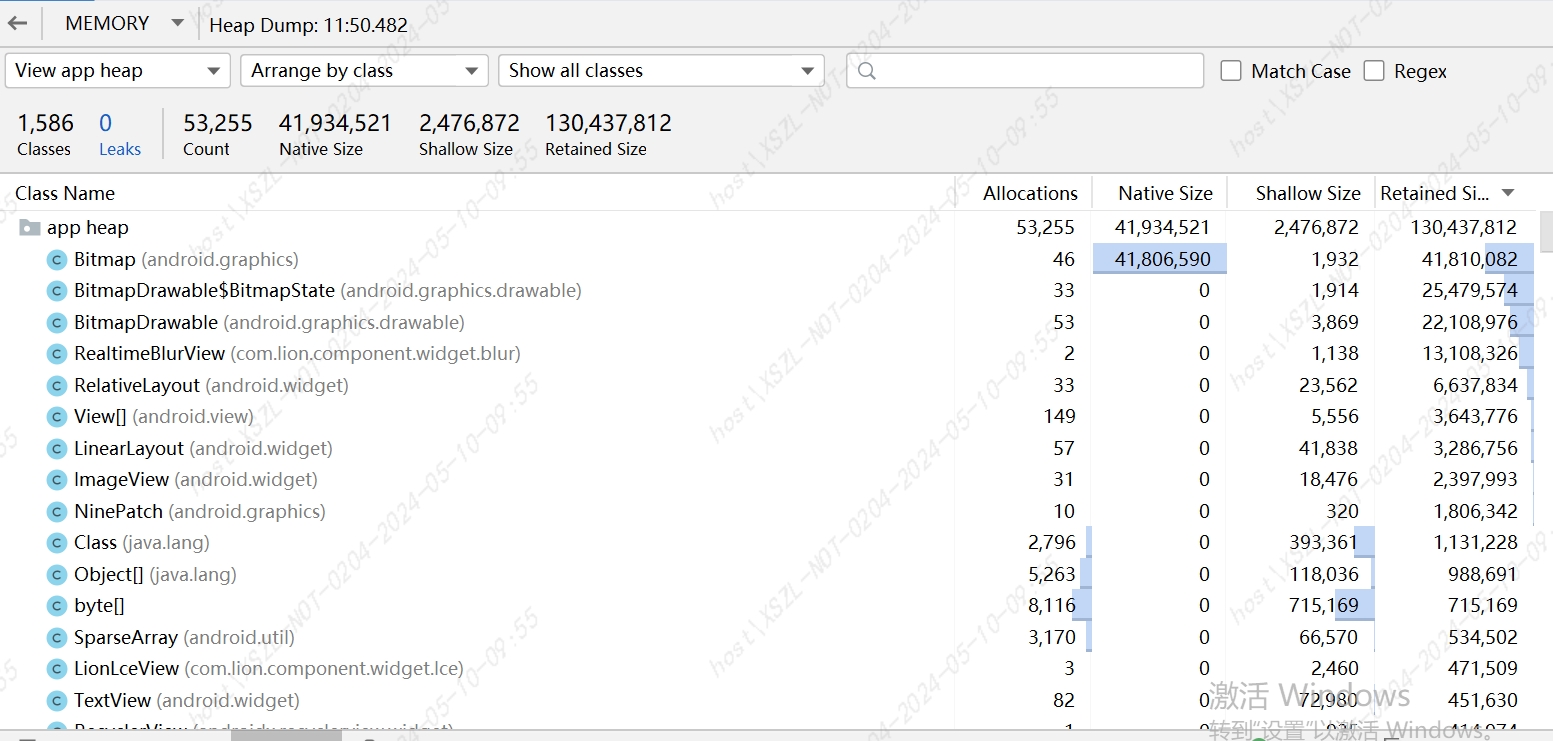Expand the Show all classes dropdown

(661, 71)
